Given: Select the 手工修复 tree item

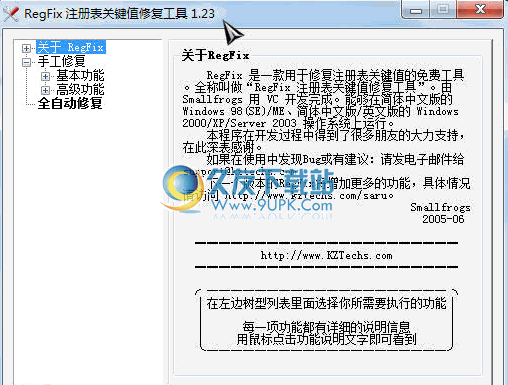Looking at the screenshot, I should 62,61.
